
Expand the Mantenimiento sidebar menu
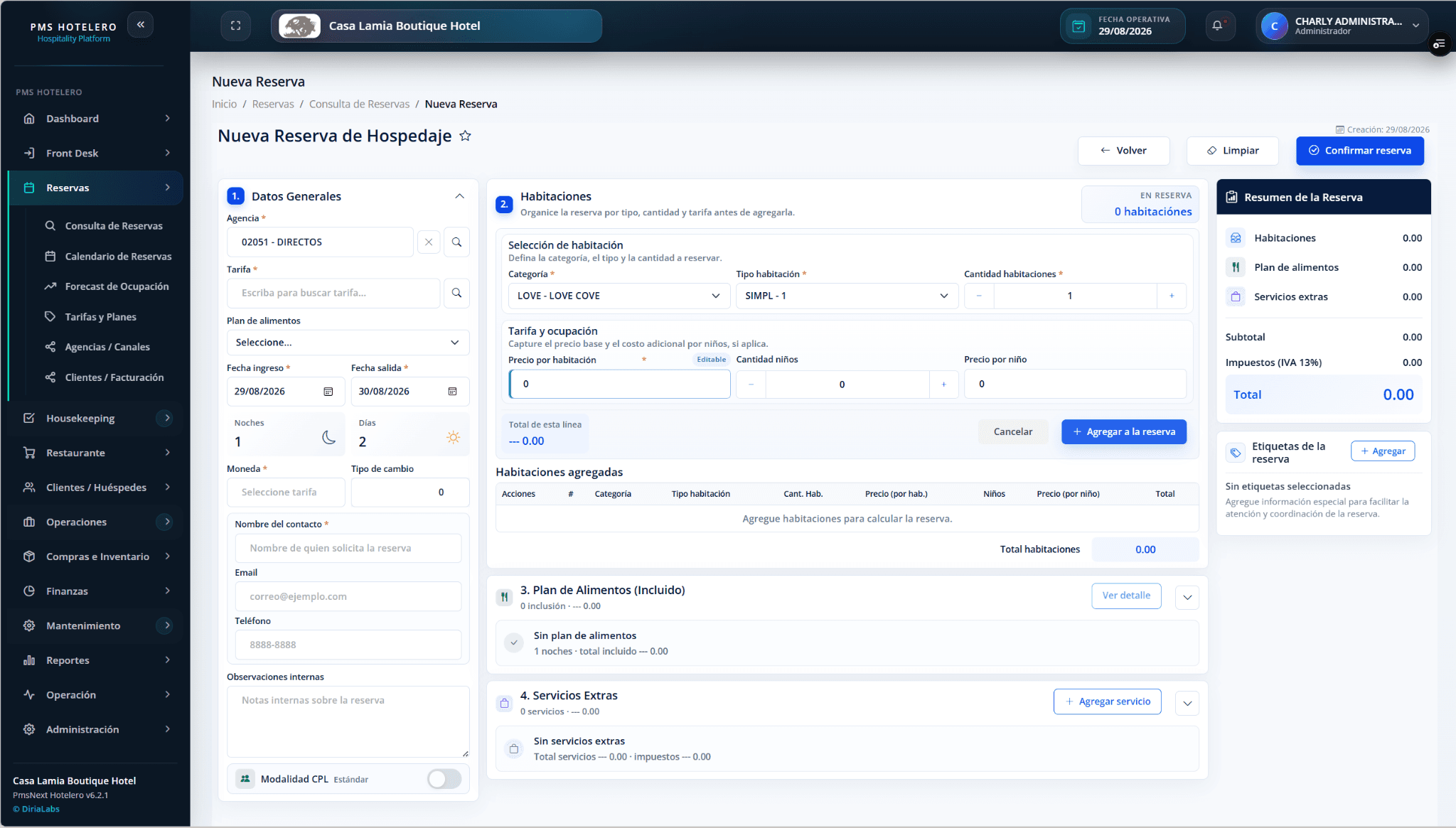point(95,625)
